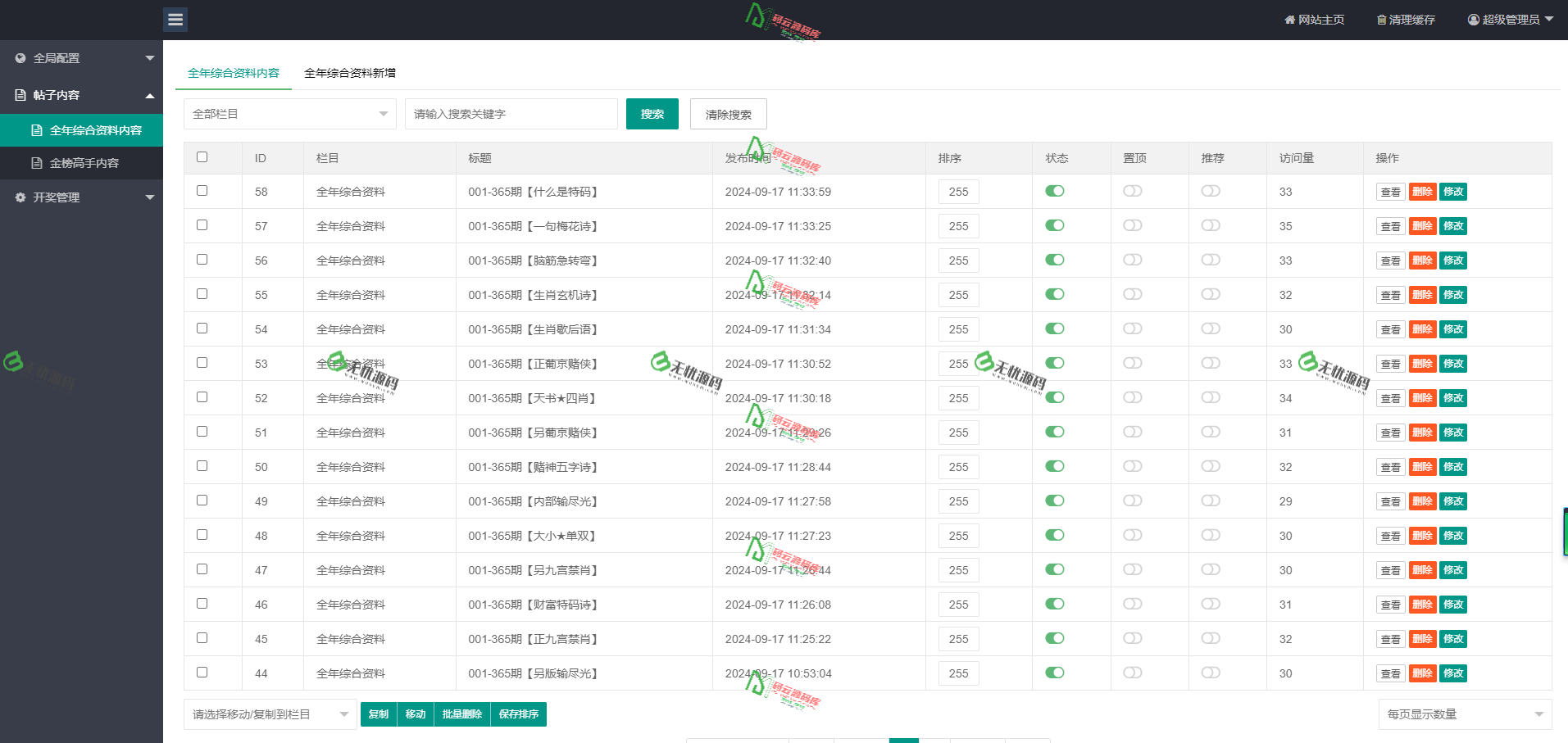The height and width of the screenshot is (743, 1568).
Task: Click the hamburger menu icon to collapse sidebar
Action: [x=175, y=20]
